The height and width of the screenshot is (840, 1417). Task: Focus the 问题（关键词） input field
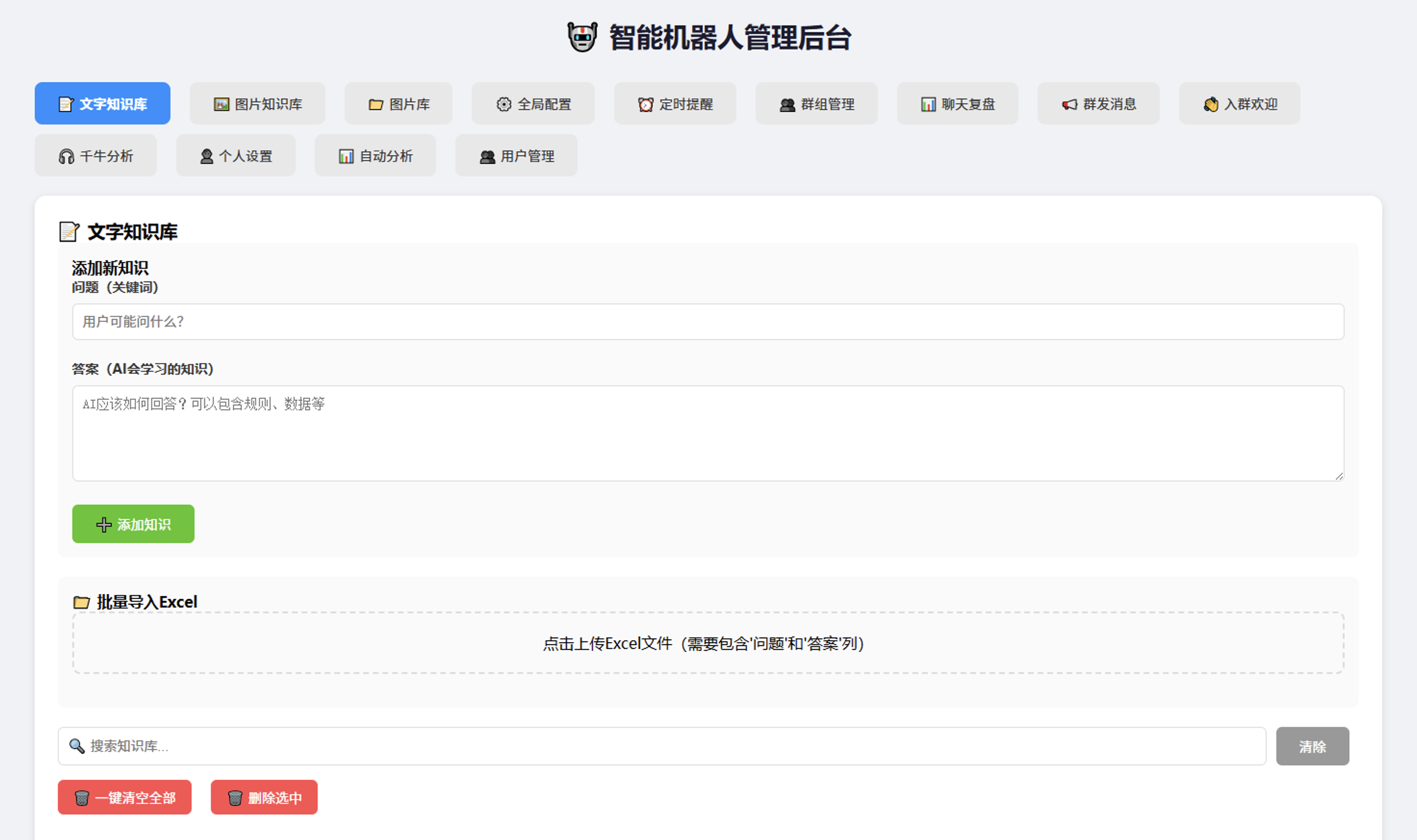coord(708,321)
